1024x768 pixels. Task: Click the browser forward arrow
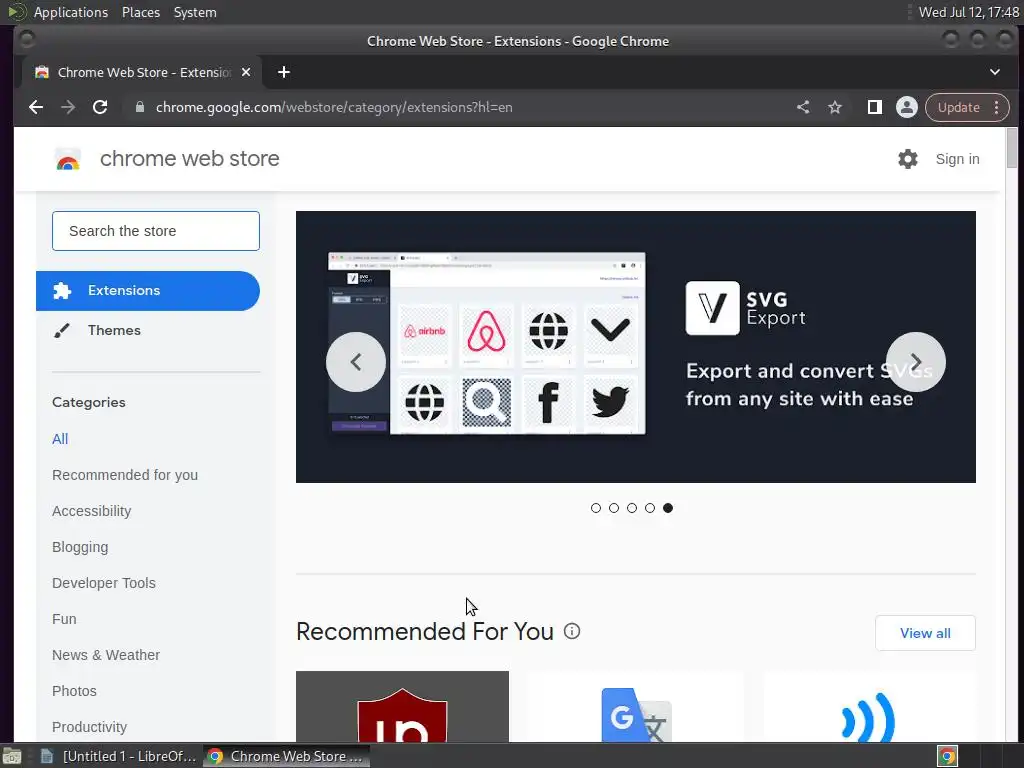tap(68, 107)
